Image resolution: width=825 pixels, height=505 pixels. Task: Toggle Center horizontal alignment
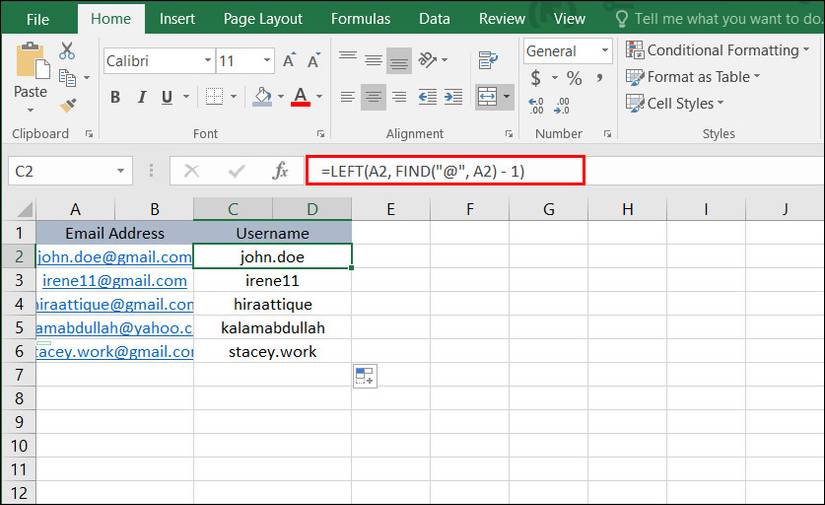[373, 97]
